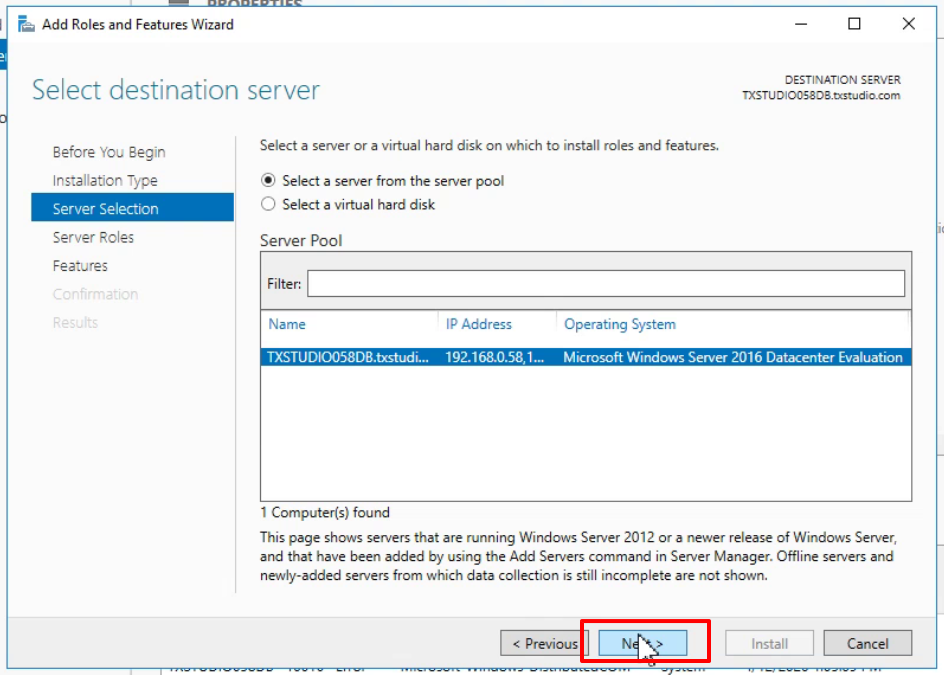Close the Add Roles and Features Wizard
The height and width of the screenshot is (675, 944).
pos(908,24)
